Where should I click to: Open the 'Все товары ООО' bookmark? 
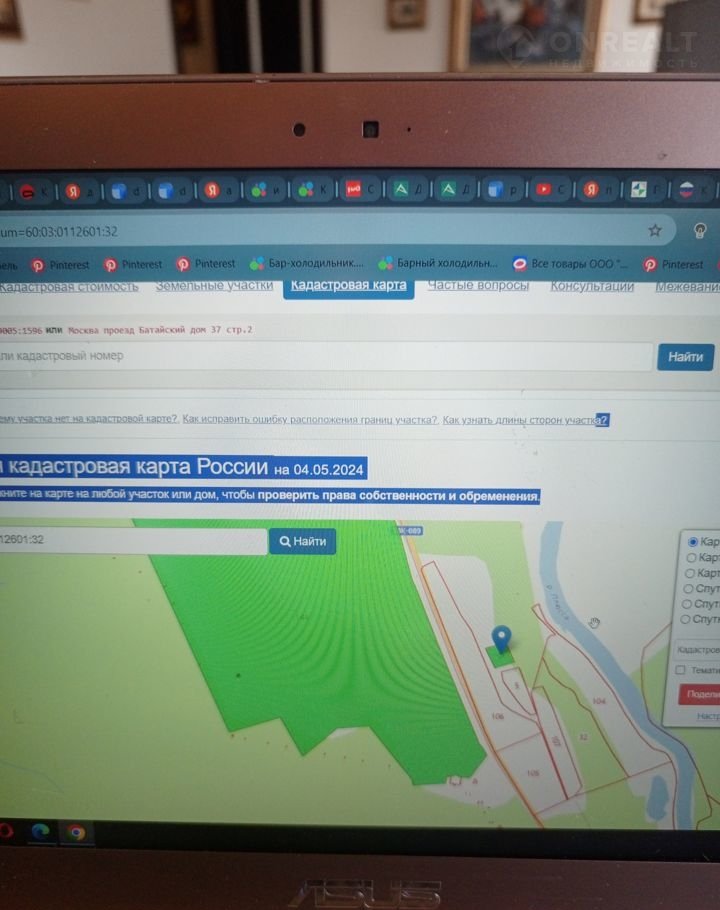click(x=570, y=264)
